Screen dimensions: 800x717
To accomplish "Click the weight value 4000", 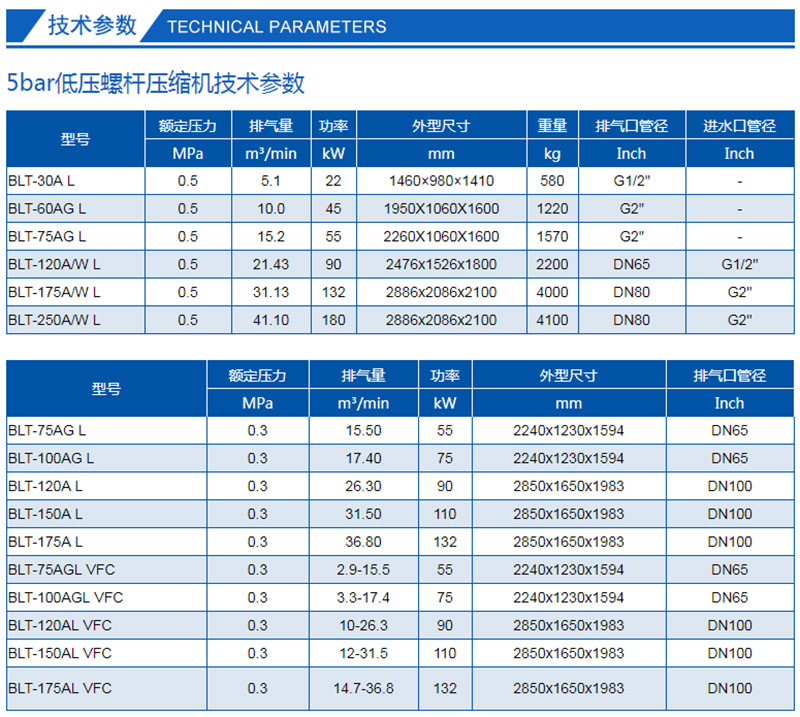I will click(552, 292).
